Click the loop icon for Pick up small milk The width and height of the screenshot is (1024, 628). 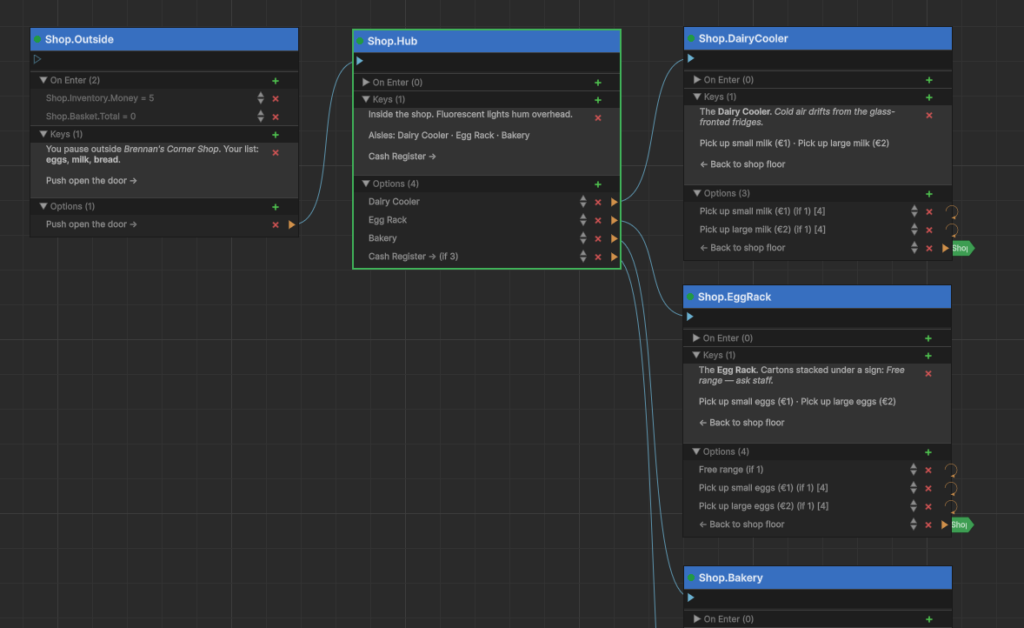(x=952, y=212)
